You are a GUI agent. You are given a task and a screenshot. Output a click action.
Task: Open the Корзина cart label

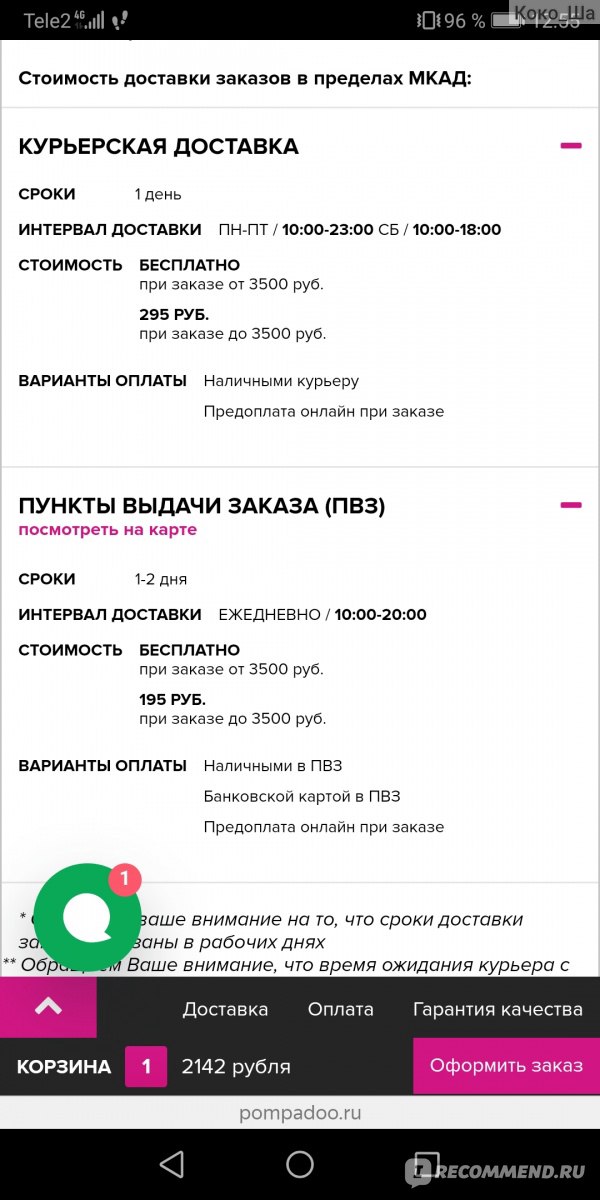coord(64,1067)
